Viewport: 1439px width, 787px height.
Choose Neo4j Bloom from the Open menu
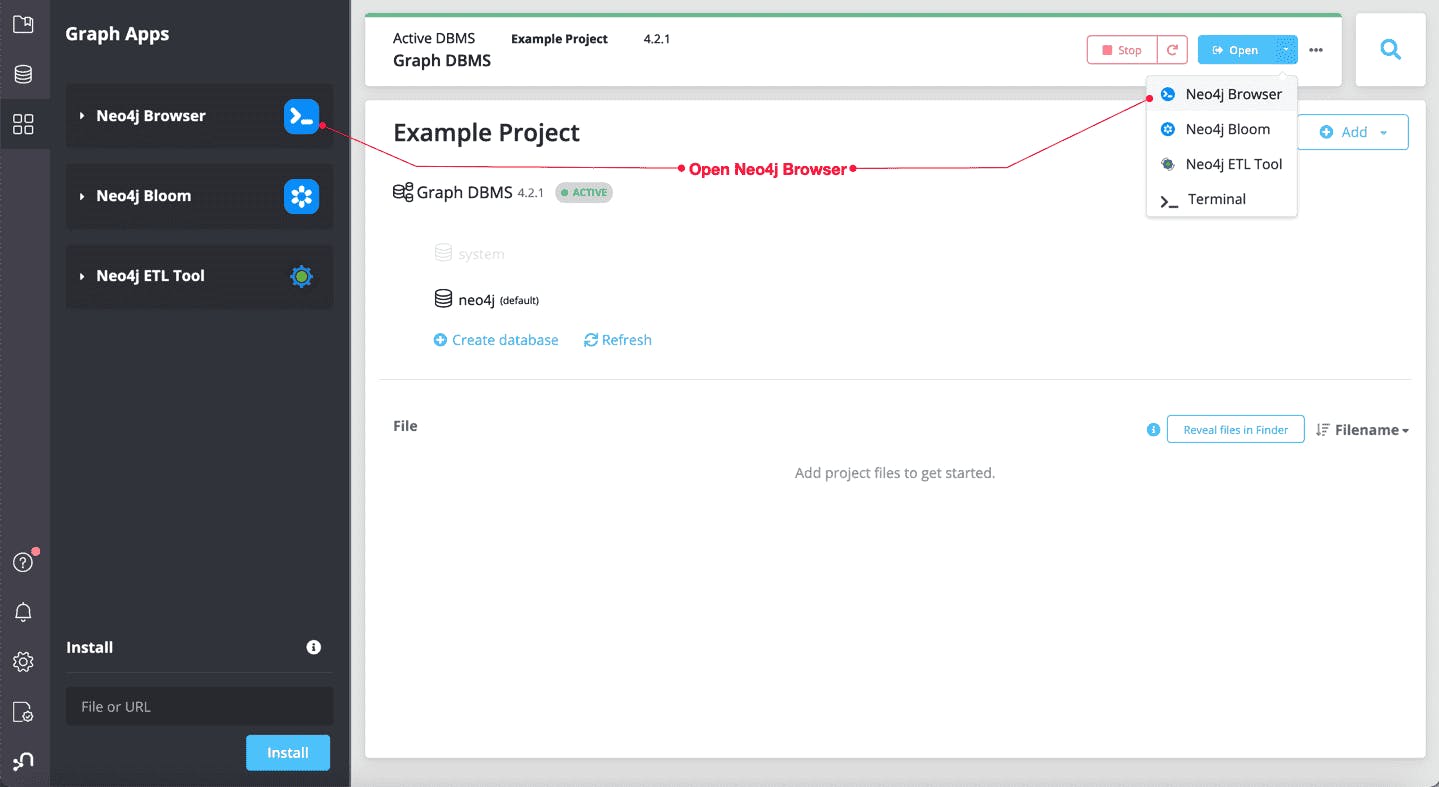point(1222,129)
